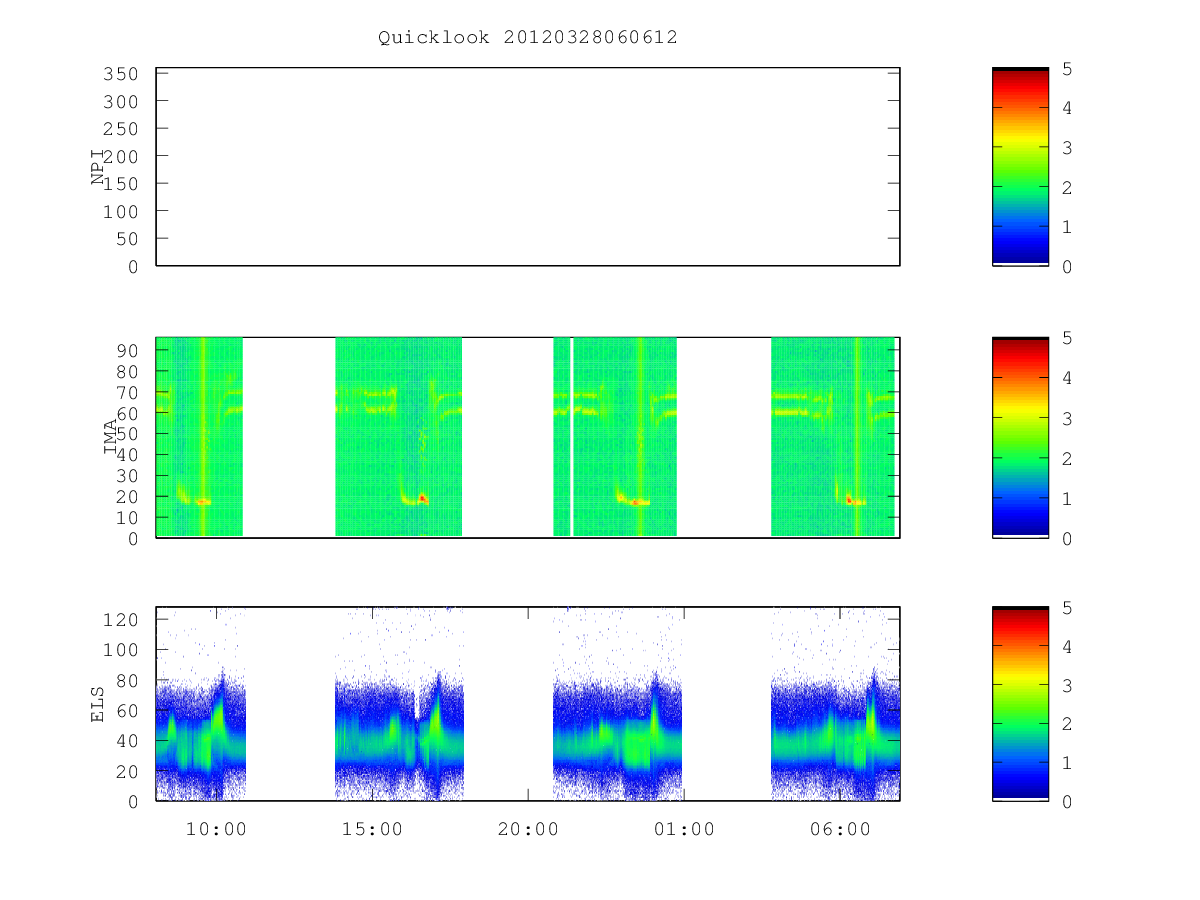Click the Quicklook 20120328060612 plot title

tap(528, 38)
